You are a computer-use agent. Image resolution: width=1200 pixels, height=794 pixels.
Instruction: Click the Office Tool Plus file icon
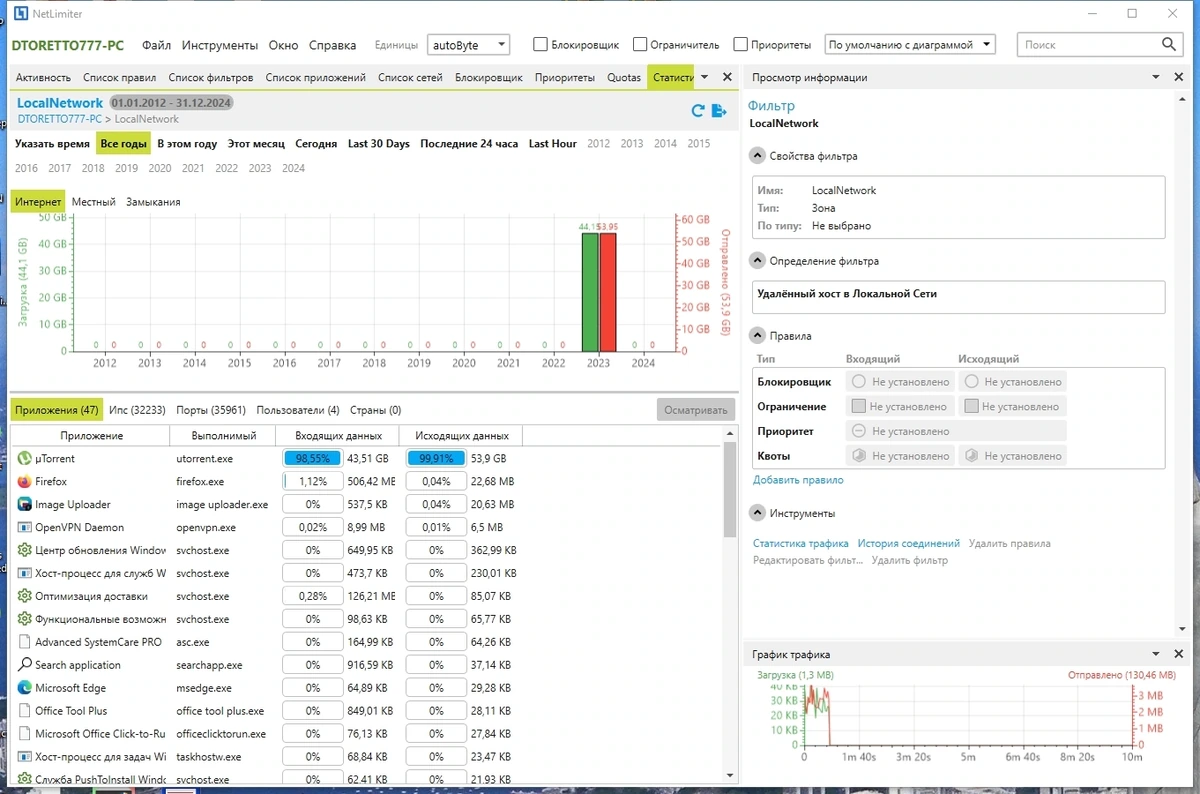[x=25, y=711]
